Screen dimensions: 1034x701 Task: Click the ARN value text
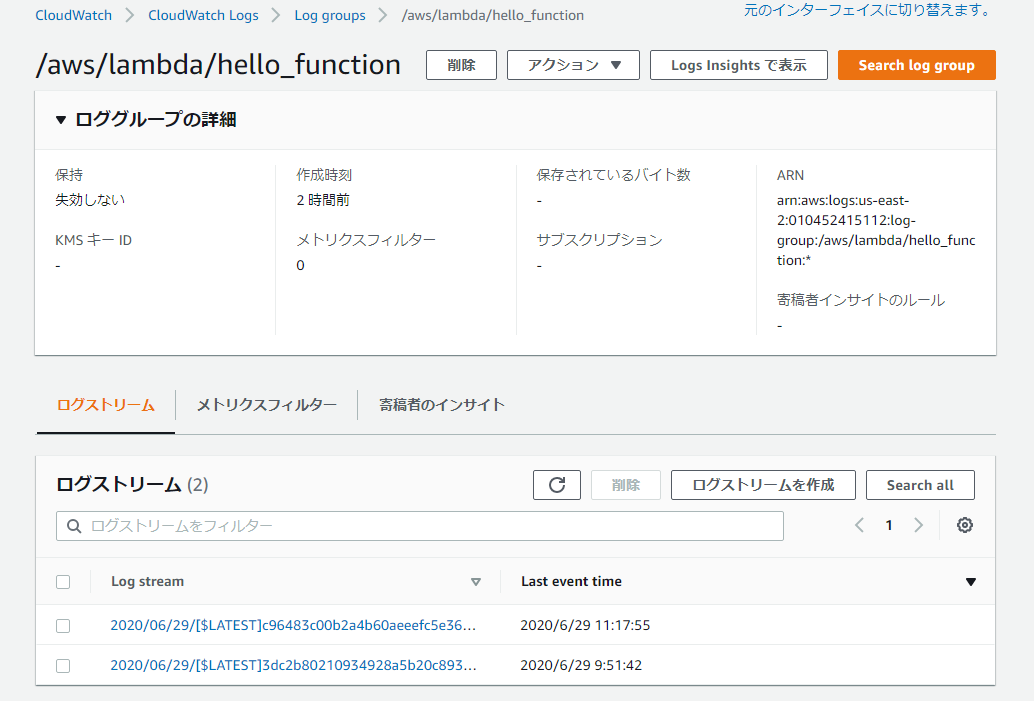876,230
